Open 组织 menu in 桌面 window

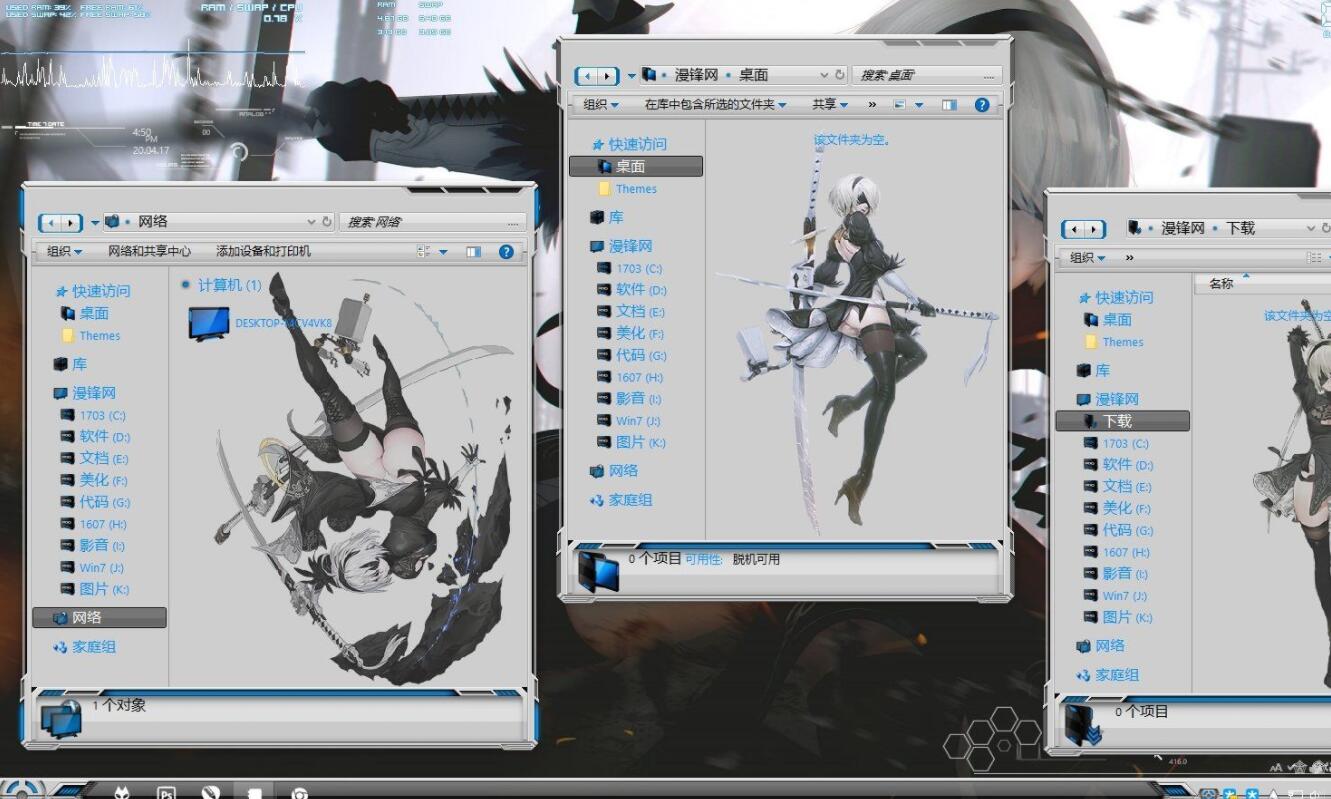pos(601,104)
